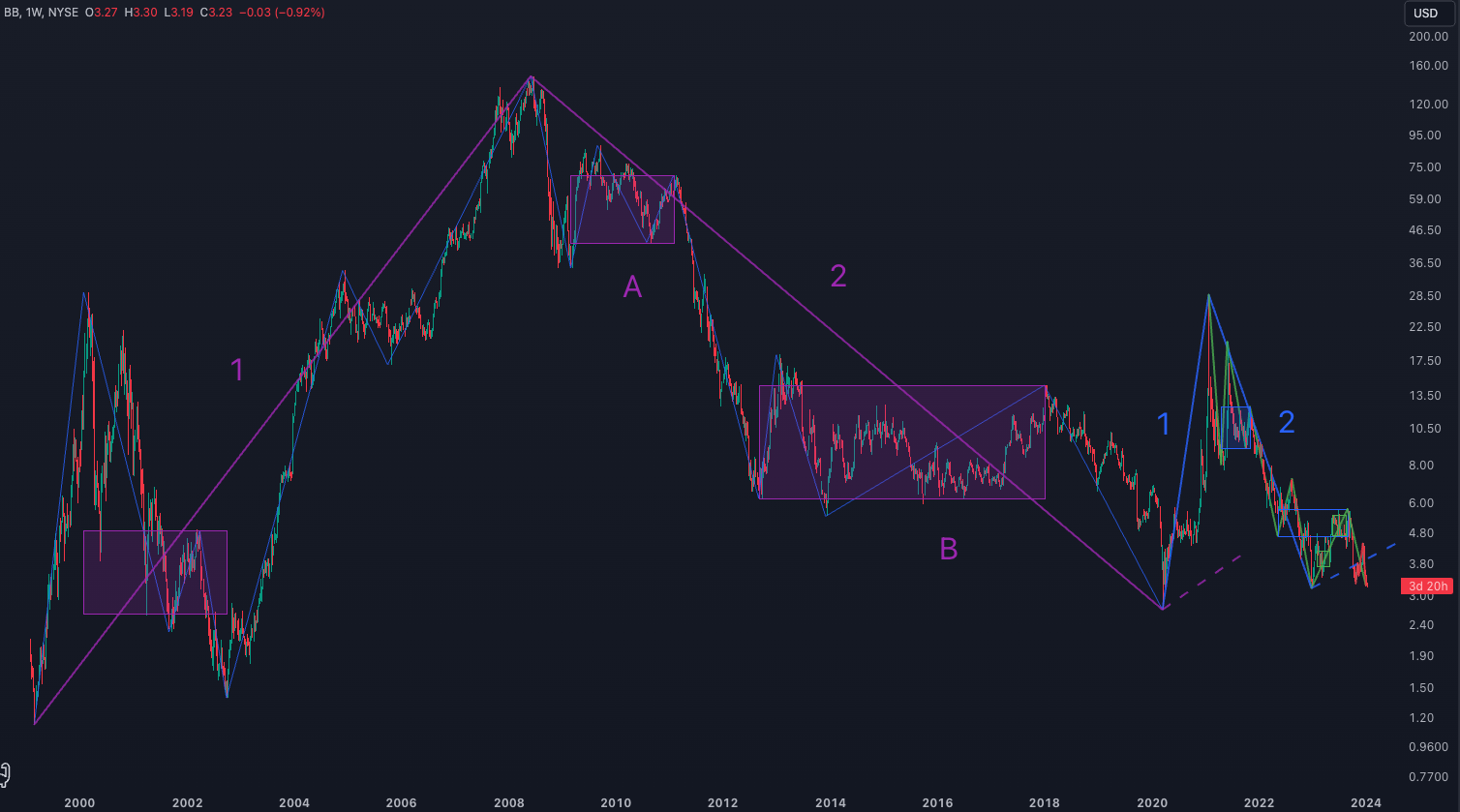Click the 2000 label on time axis

[x=79, y=802]
